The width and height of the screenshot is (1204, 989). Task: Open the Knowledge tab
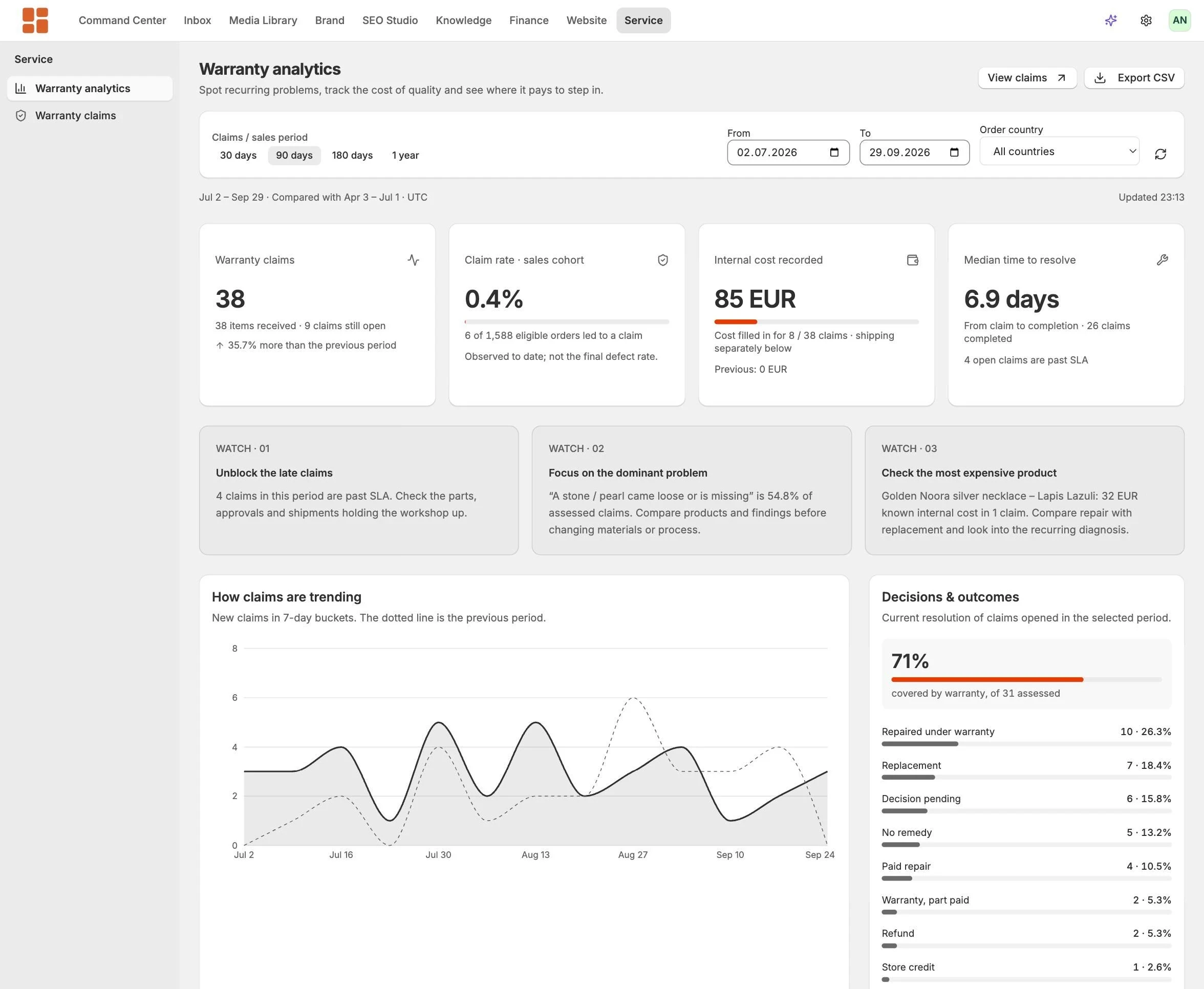coord(464,20)
